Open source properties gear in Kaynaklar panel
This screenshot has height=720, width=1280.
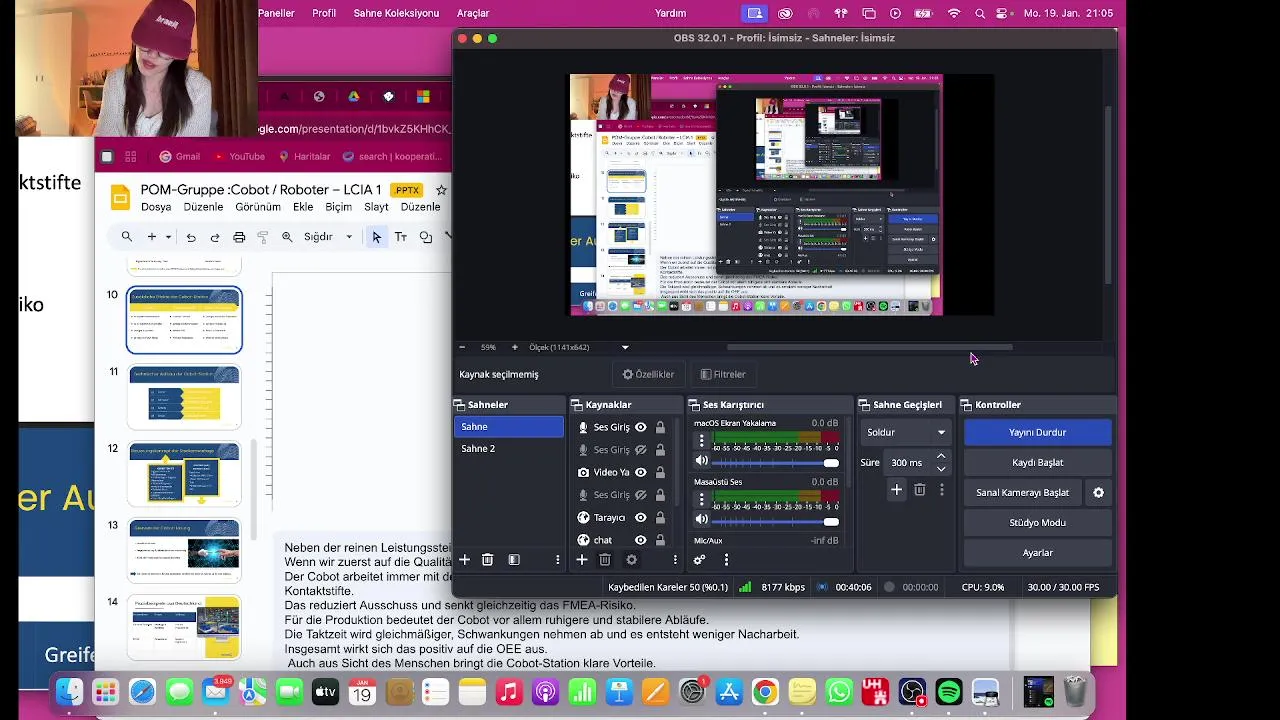click(631, 560)
